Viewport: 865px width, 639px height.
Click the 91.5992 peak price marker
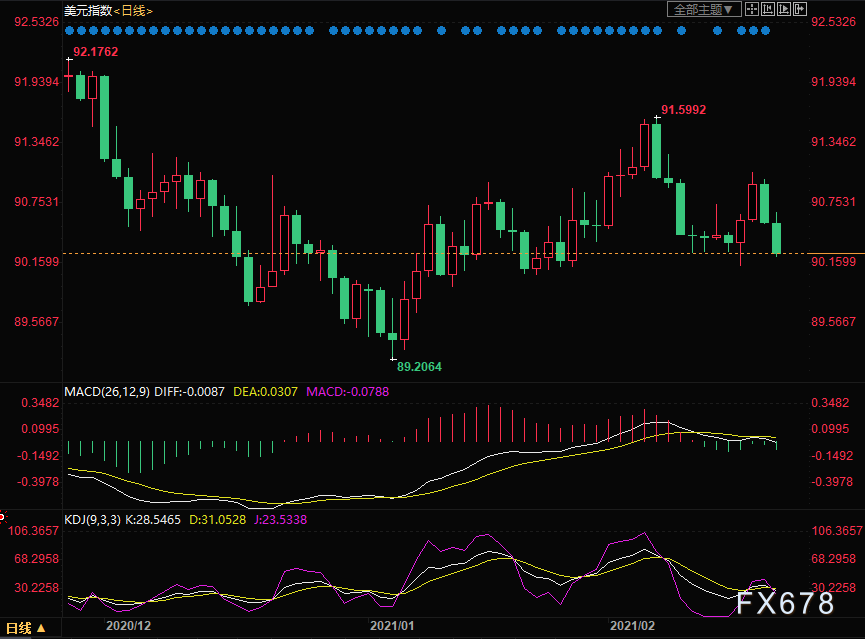point(684,110)
